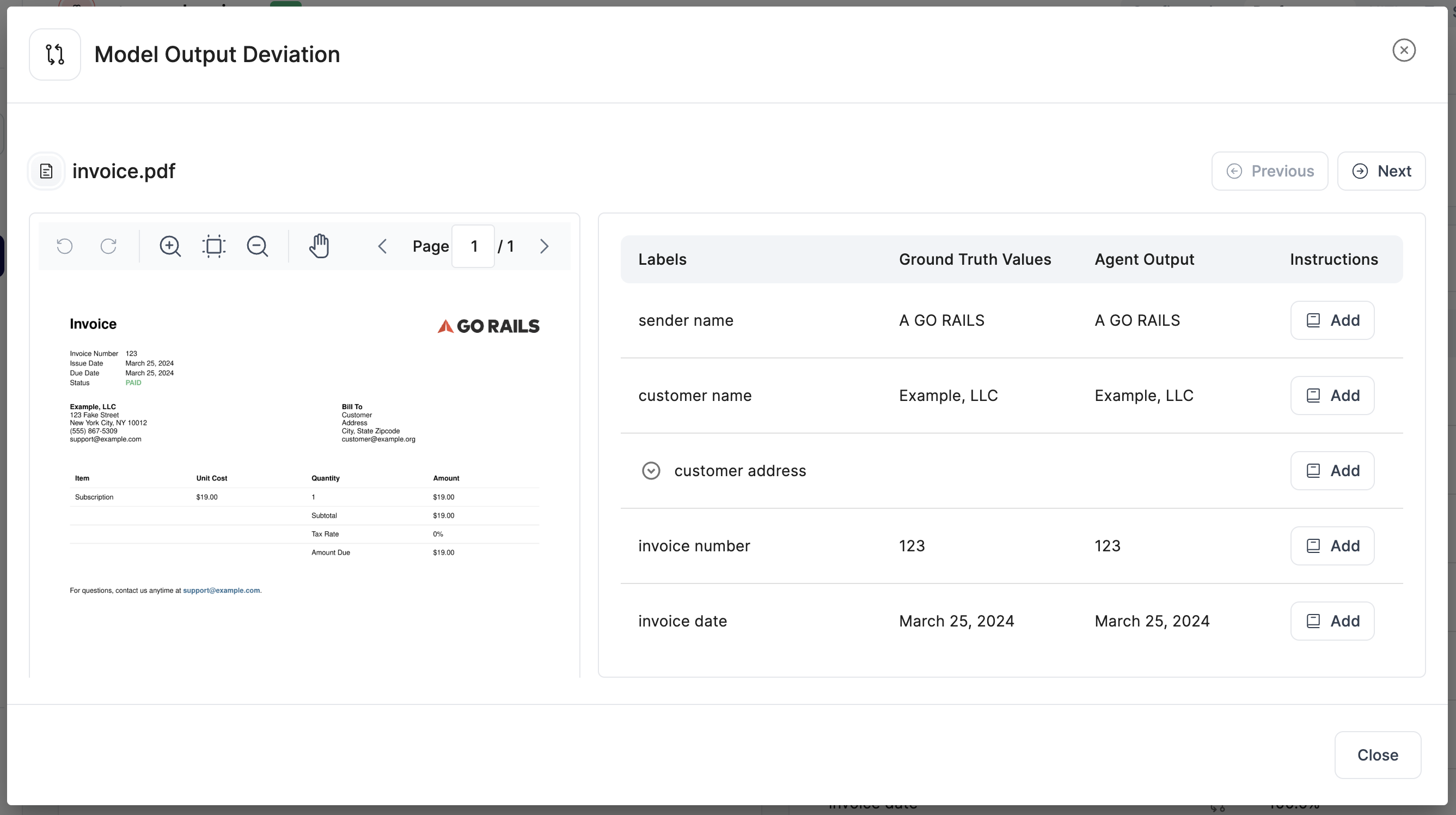Click the page number input field
The height and width of the screenshot is (815, 1456).
pyautogui.click(x=474, y=247)
